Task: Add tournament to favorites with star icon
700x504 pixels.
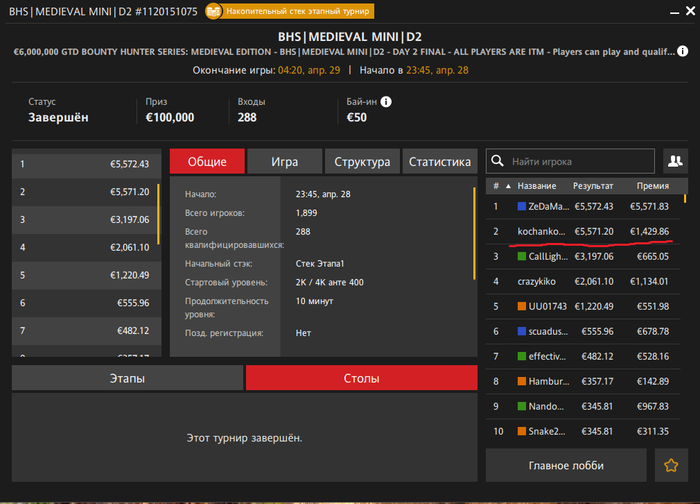Action: (x=671, y=465)
